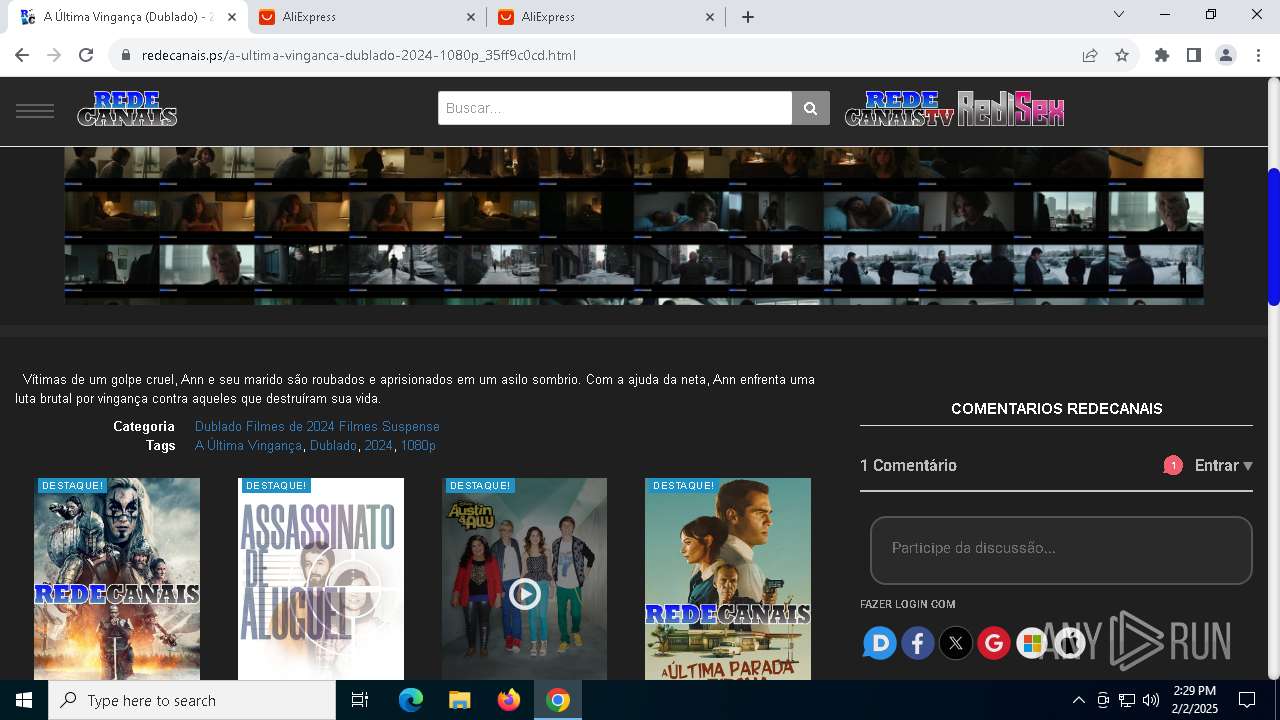Click the RedeCanais logo in the header
The image size is (1280, 720).
[x=127, y=109]
